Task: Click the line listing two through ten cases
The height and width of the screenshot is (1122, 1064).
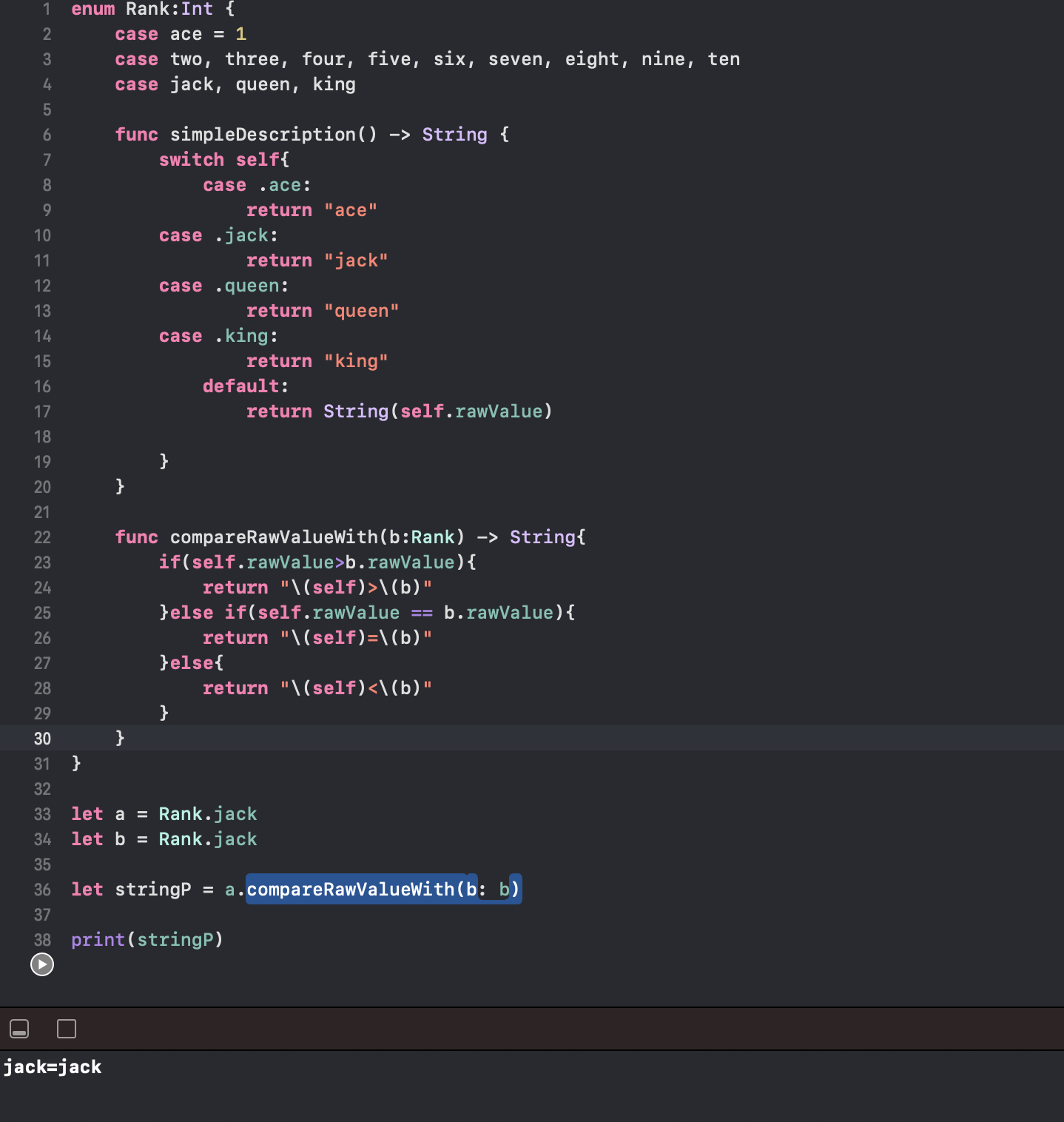Action: point(428,59)
